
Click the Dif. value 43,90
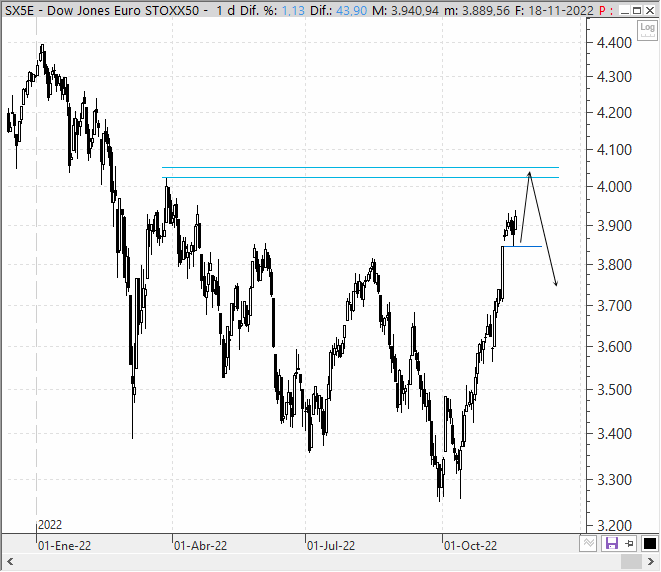(x=352, y=10)
